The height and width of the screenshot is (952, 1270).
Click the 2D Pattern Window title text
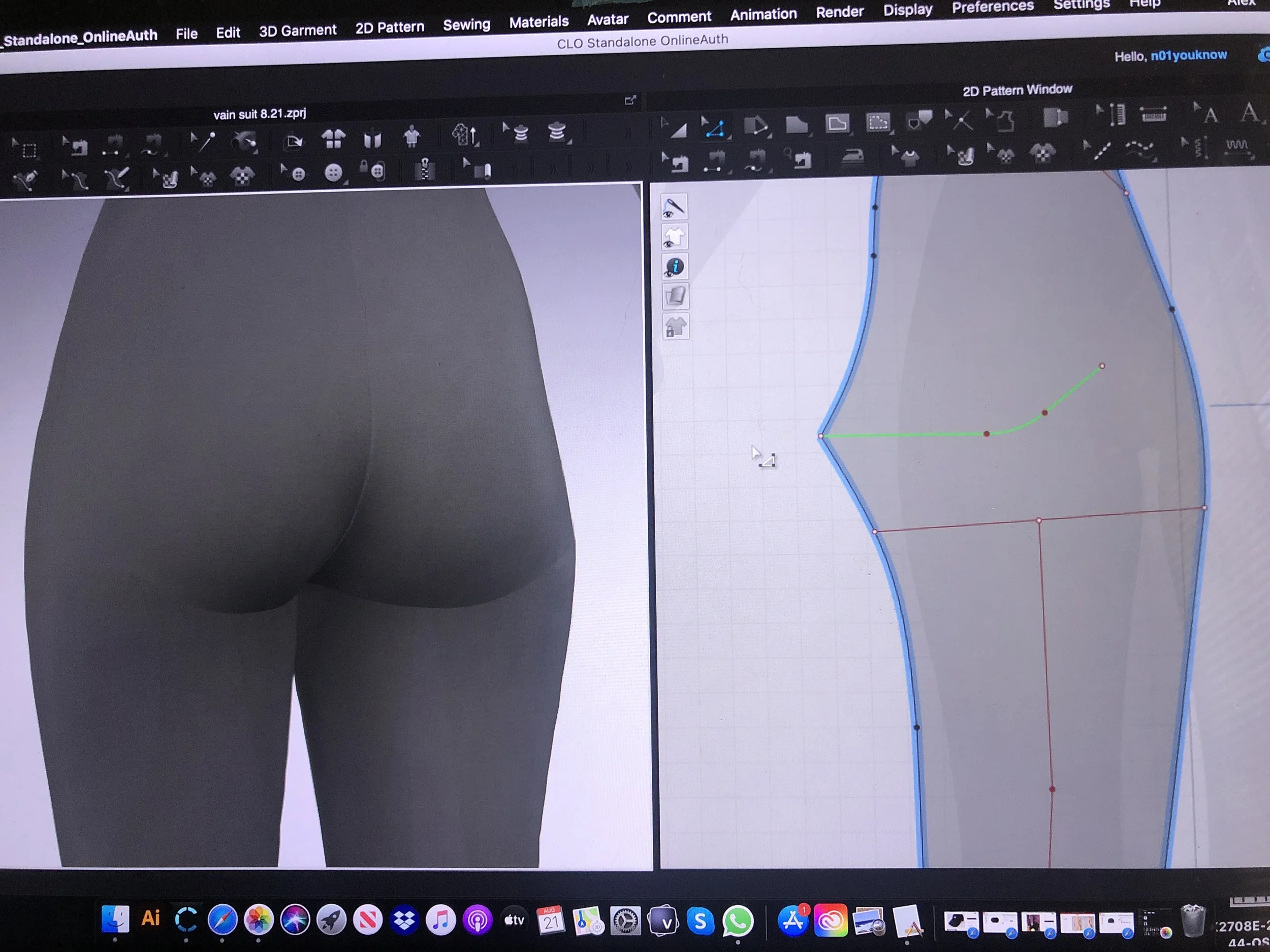coord(1017,90)
